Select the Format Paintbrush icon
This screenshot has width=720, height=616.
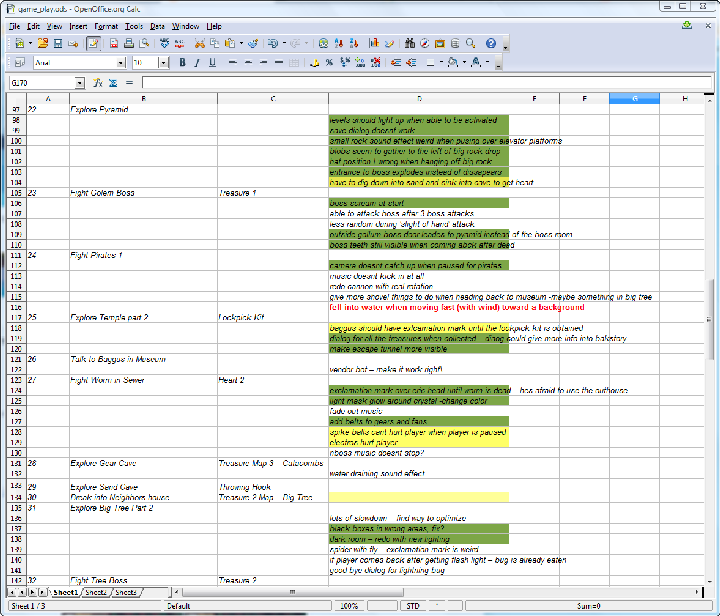tap(253, 43)
